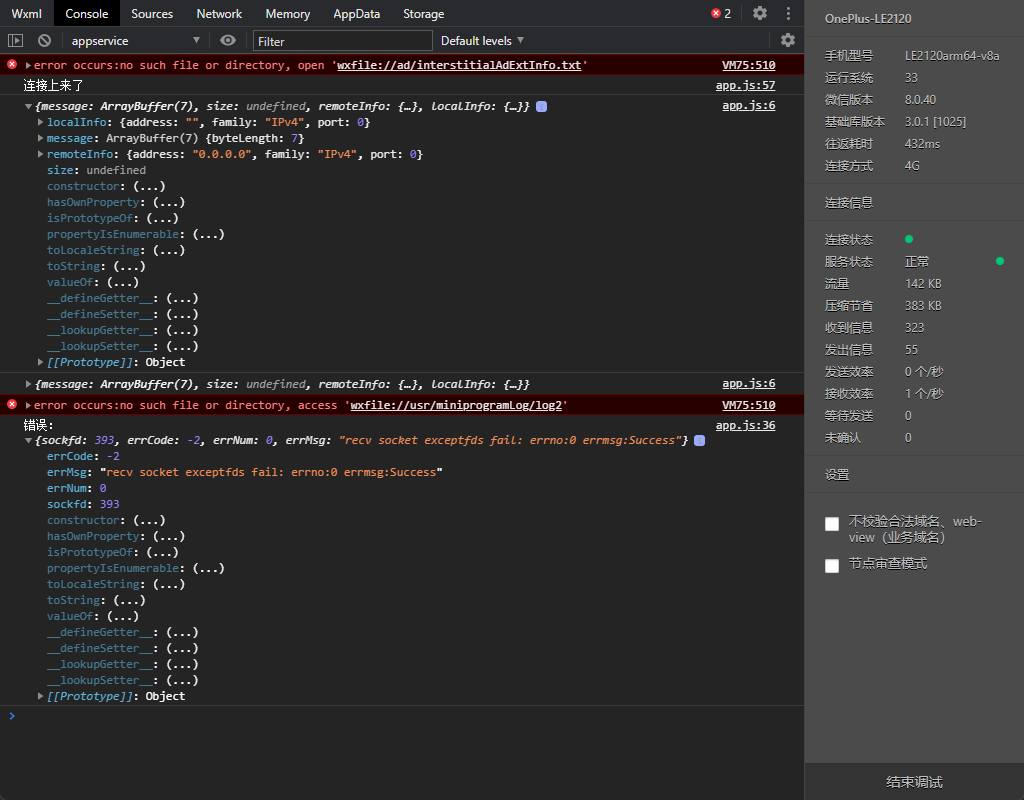Click error icon on interstitialAdExtInfo row
Screen dimensions: 1024x800
coord(12,64)
